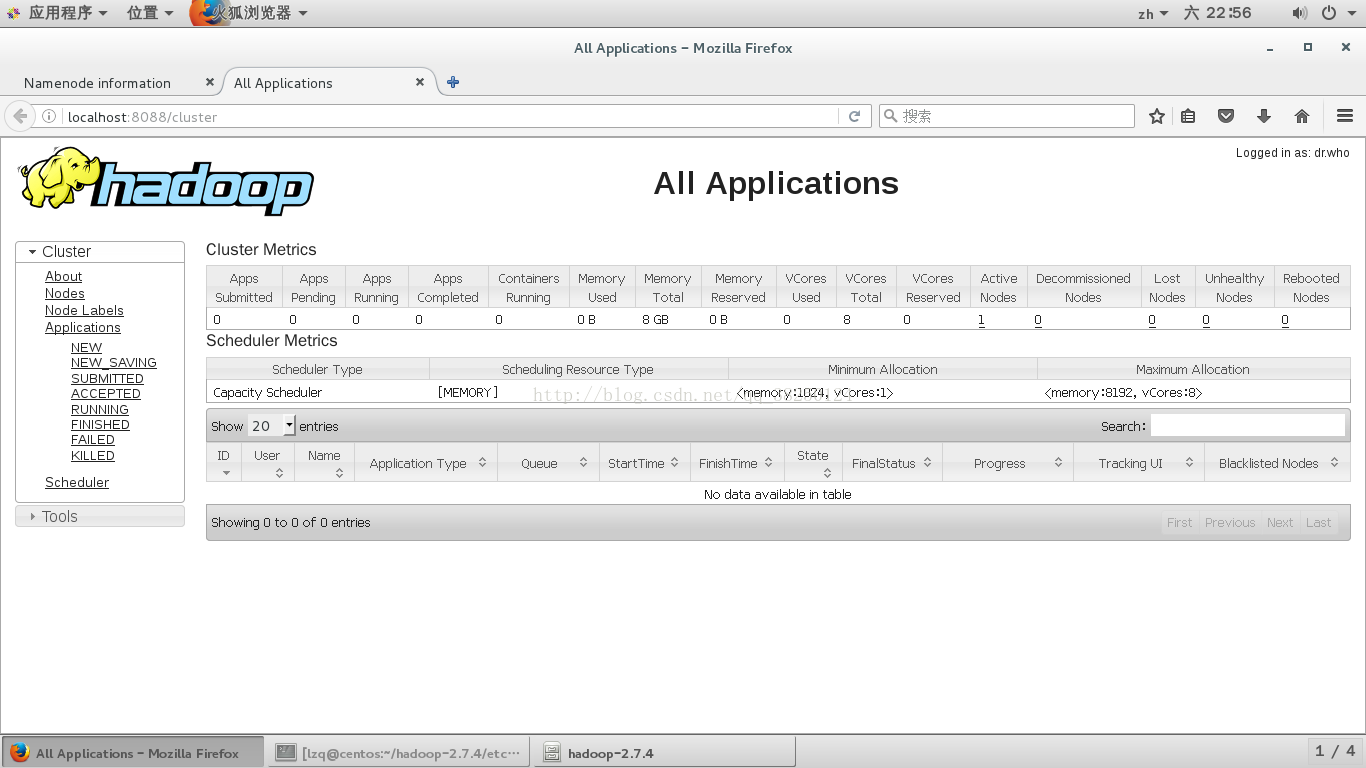Sort table by User column
1366x768 pixels.
coord(268,463)
